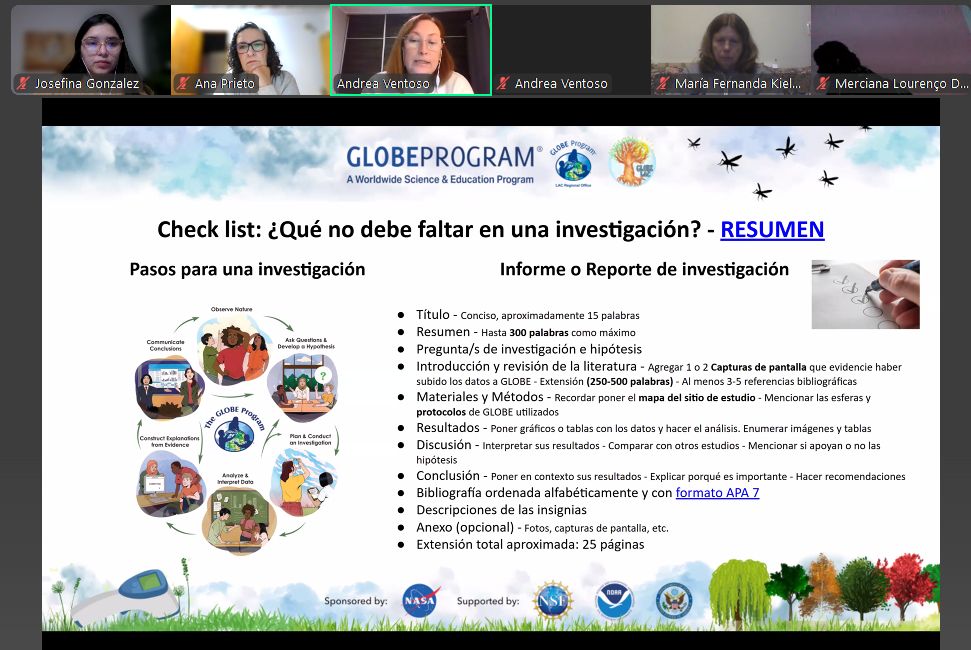Click the 'Resultados' bullet item

pyautogui.click(x=643, y=428)
